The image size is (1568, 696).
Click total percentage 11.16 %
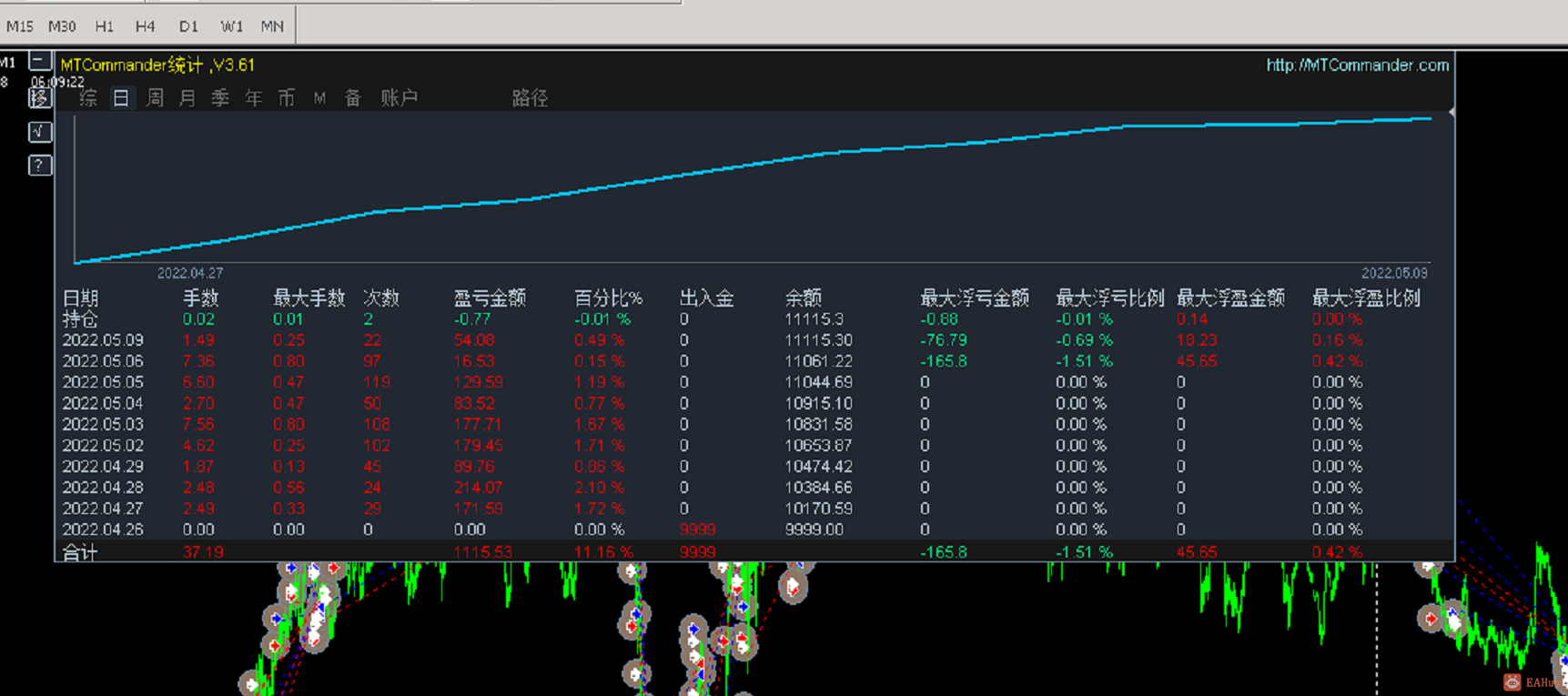point(604,552)
